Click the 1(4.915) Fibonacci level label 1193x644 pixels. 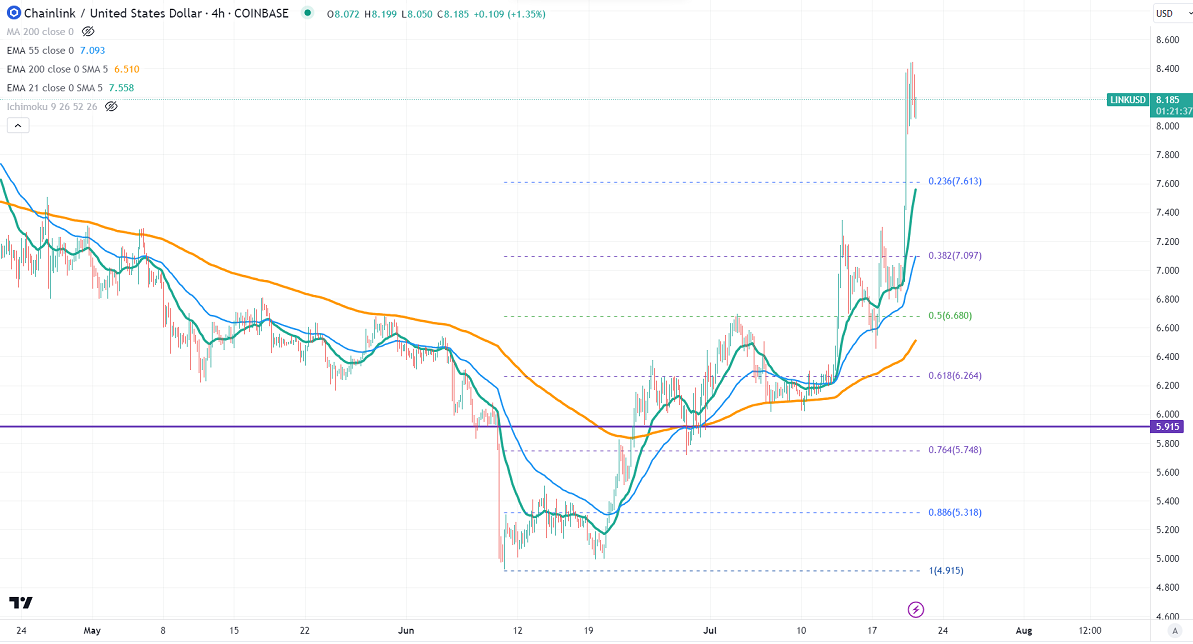click(x=946, y=570)
